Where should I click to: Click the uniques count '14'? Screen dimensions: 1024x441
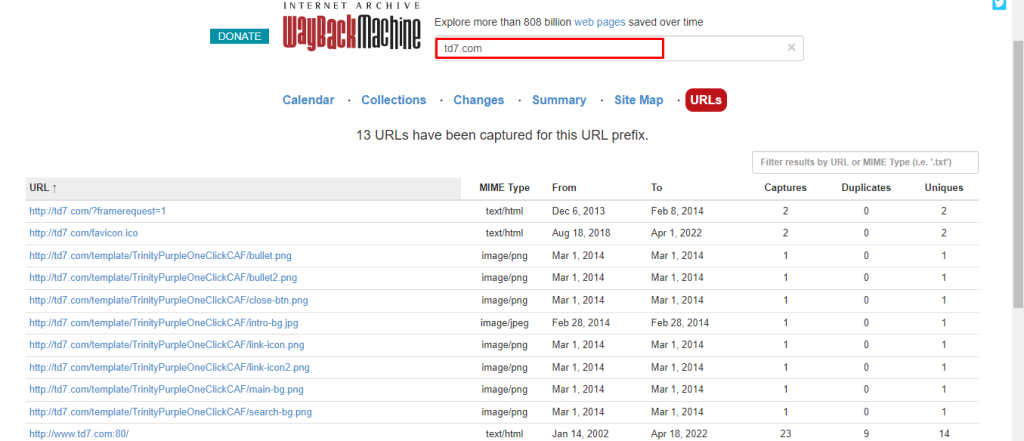click(944, 434)
